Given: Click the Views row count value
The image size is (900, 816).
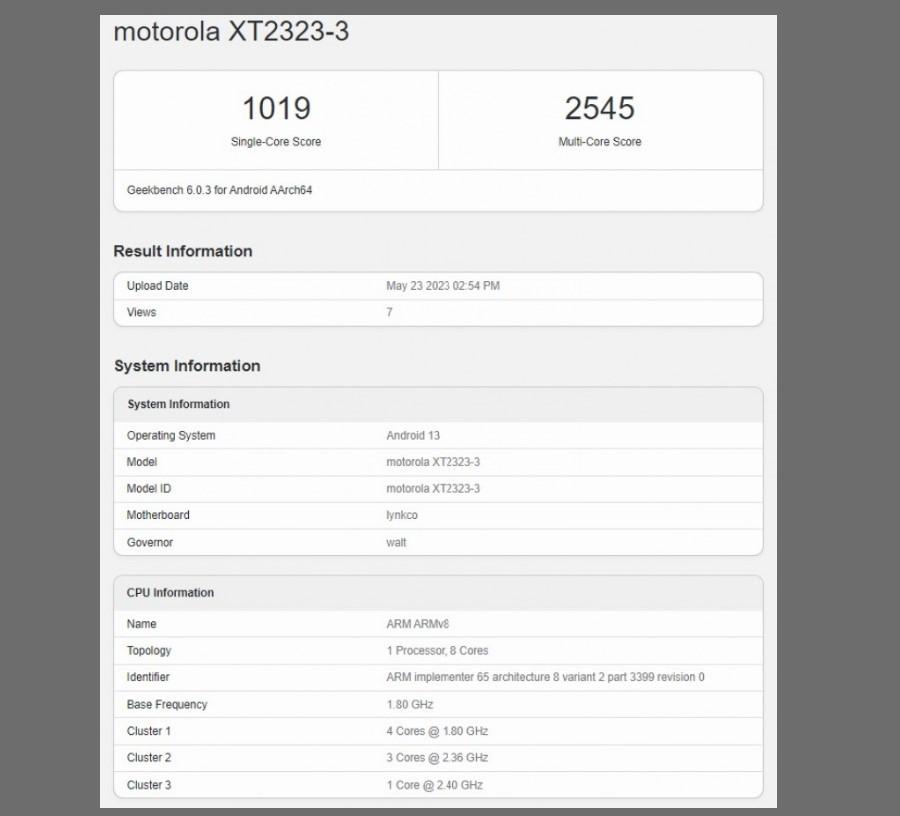Looking at the screenshot, I should pyautogui.click(x=389, y=312).
